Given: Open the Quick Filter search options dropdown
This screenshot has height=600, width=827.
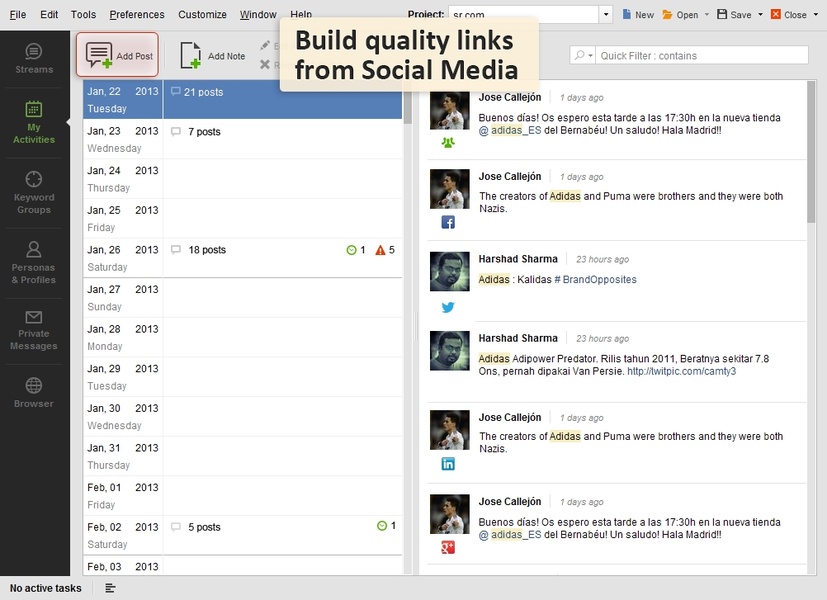Looking at the screenshot, I should [x=584, y=55].
